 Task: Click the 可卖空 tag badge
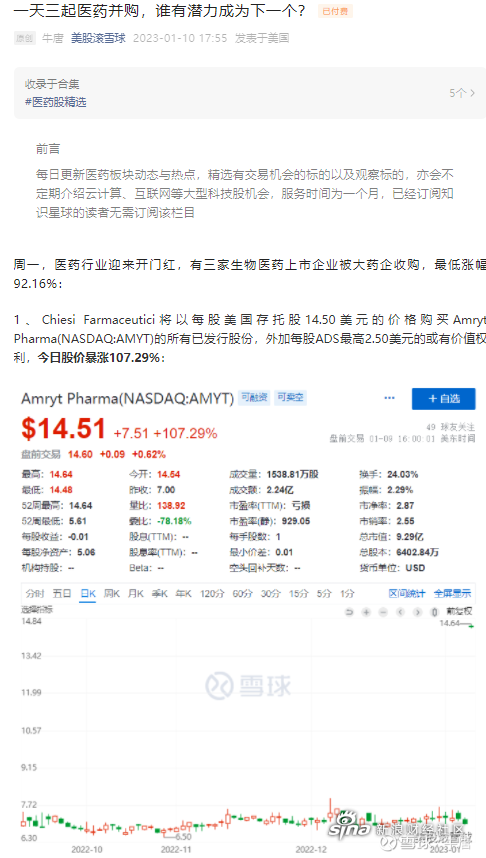click(290, 397)
